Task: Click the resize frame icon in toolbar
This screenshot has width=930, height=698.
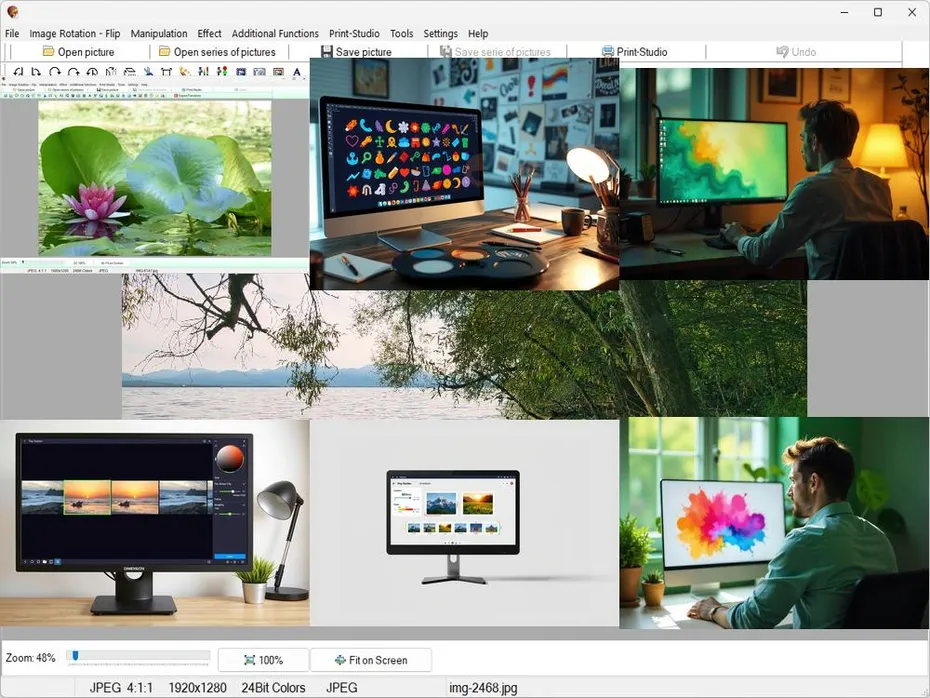Action: click(x=166, y=72)
